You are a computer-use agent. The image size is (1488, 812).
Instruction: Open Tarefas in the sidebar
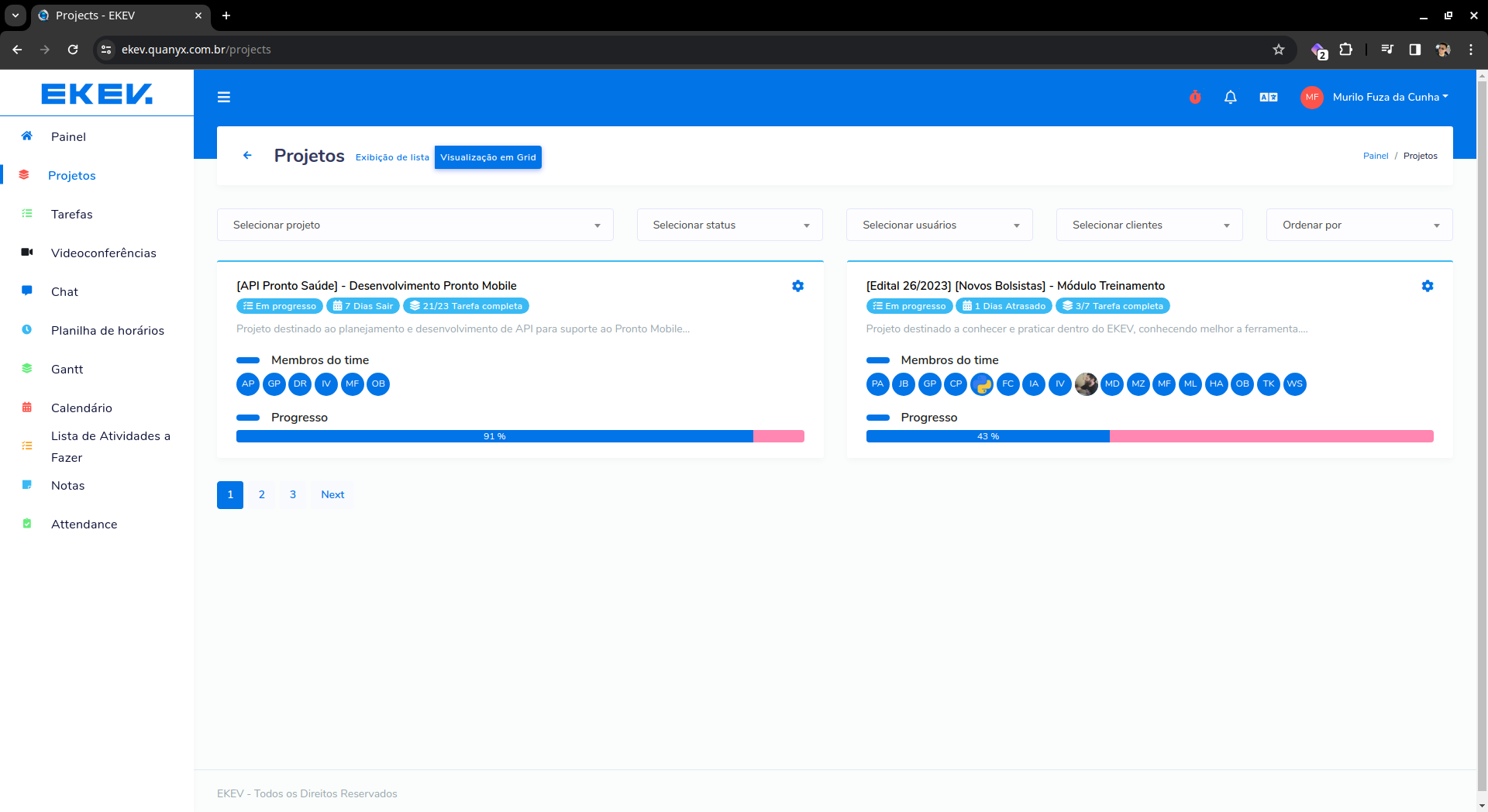click(x=71, y=215)
